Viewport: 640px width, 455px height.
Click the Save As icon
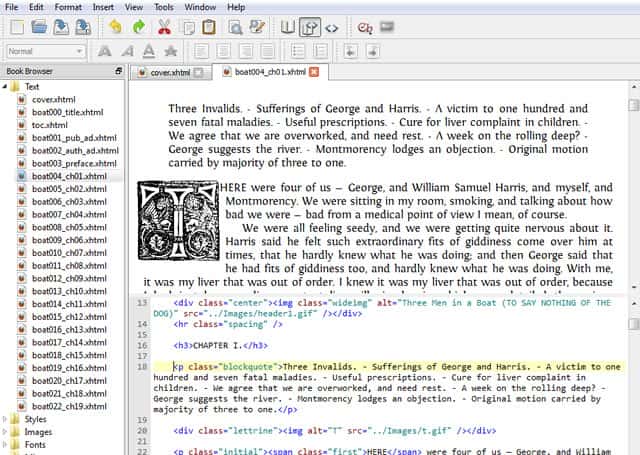point(83,27)
